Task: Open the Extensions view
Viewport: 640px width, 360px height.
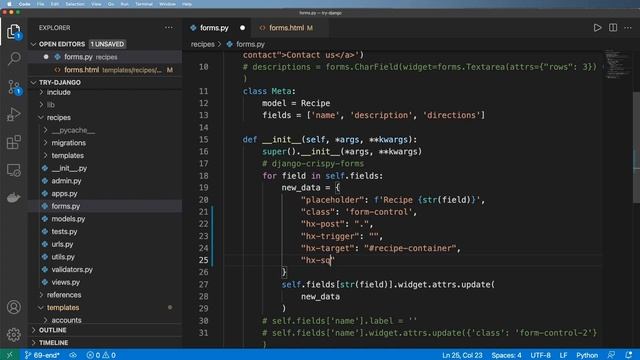Action: [13, 142]
